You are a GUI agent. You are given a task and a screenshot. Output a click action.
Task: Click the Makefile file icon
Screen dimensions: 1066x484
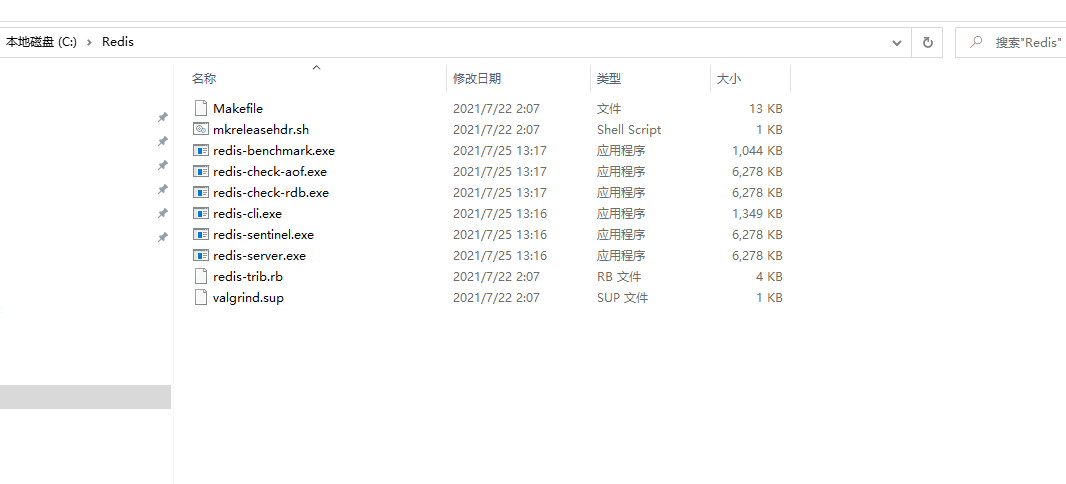[x=200, y=108]
